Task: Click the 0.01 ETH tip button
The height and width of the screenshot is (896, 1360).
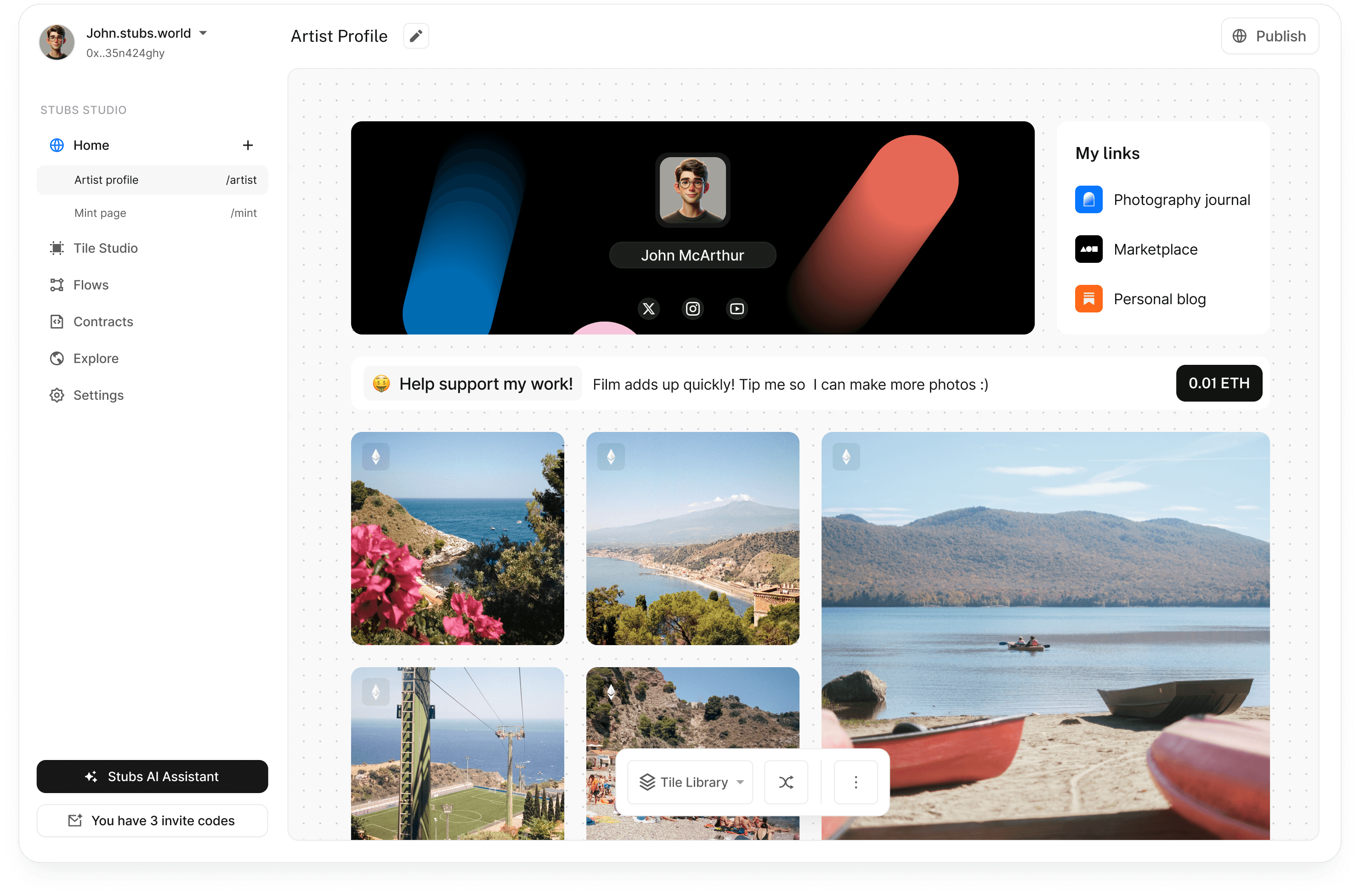Action: coord(1218,383)
